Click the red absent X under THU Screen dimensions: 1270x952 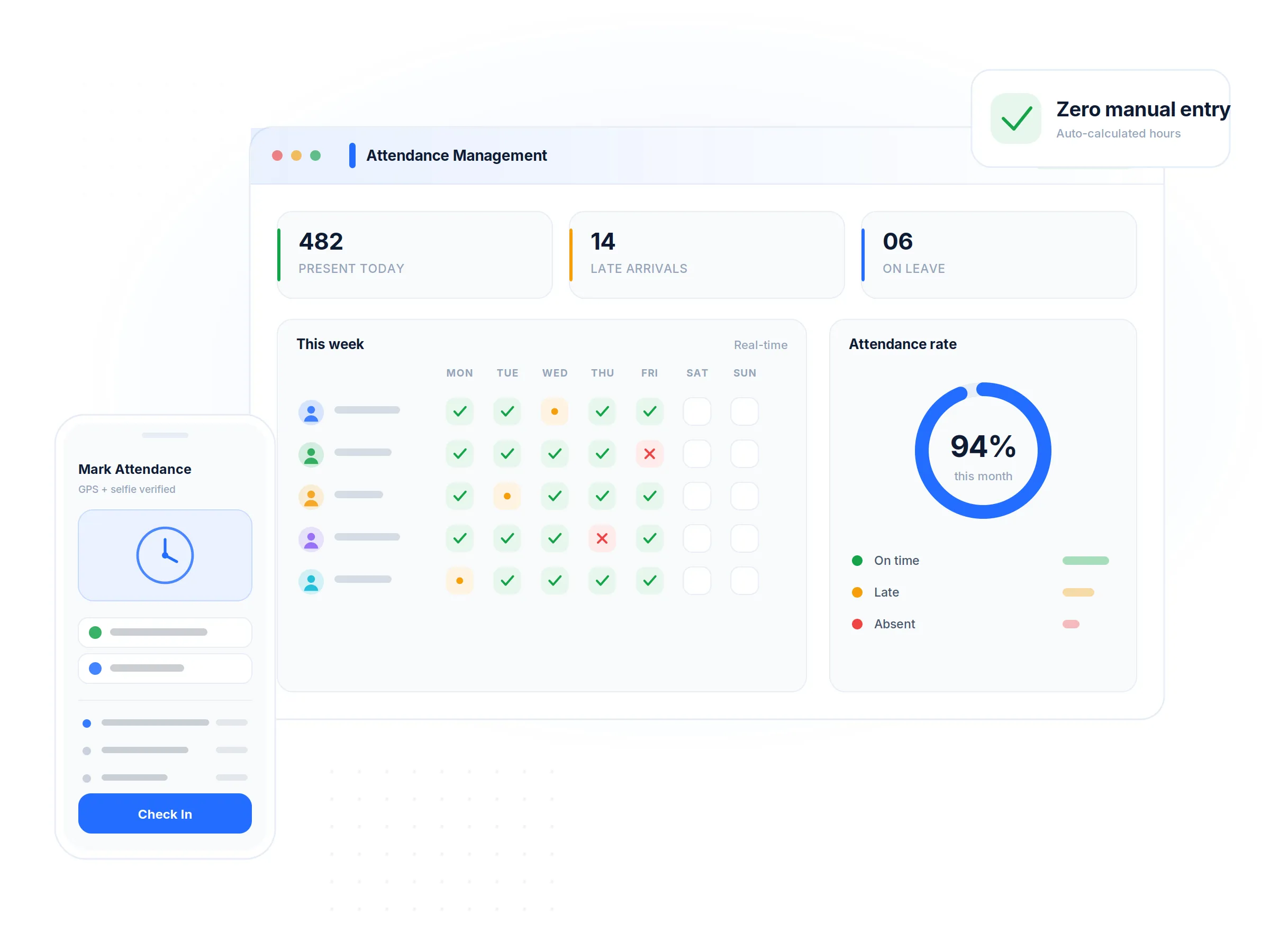point(602,538)
